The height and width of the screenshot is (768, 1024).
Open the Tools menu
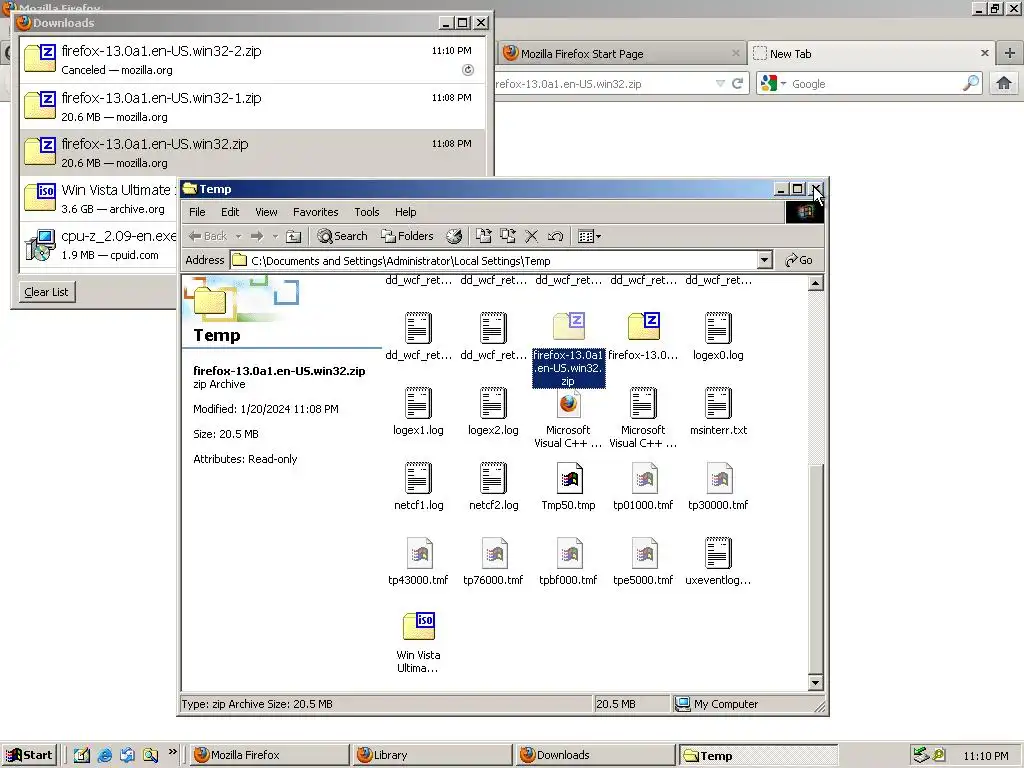(x=366, y=212)
